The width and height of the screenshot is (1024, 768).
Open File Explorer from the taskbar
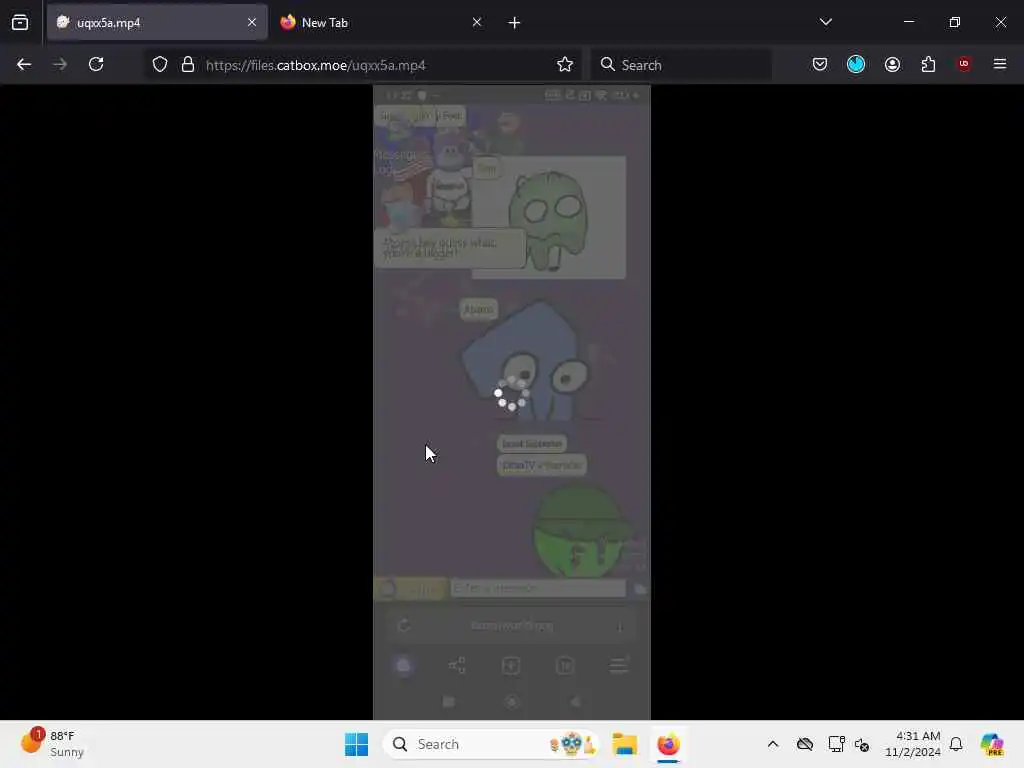[624, 744]
